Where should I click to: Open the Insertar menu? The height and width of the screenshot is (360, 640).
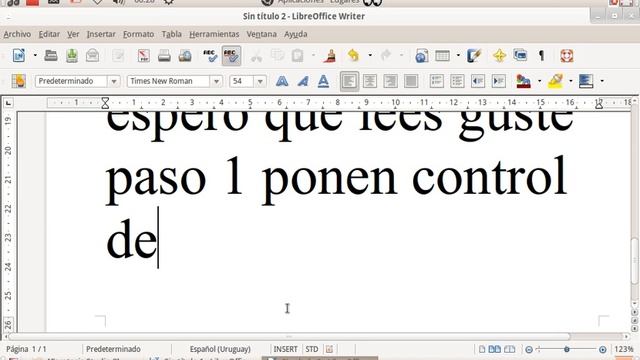[x=101, y=34]
